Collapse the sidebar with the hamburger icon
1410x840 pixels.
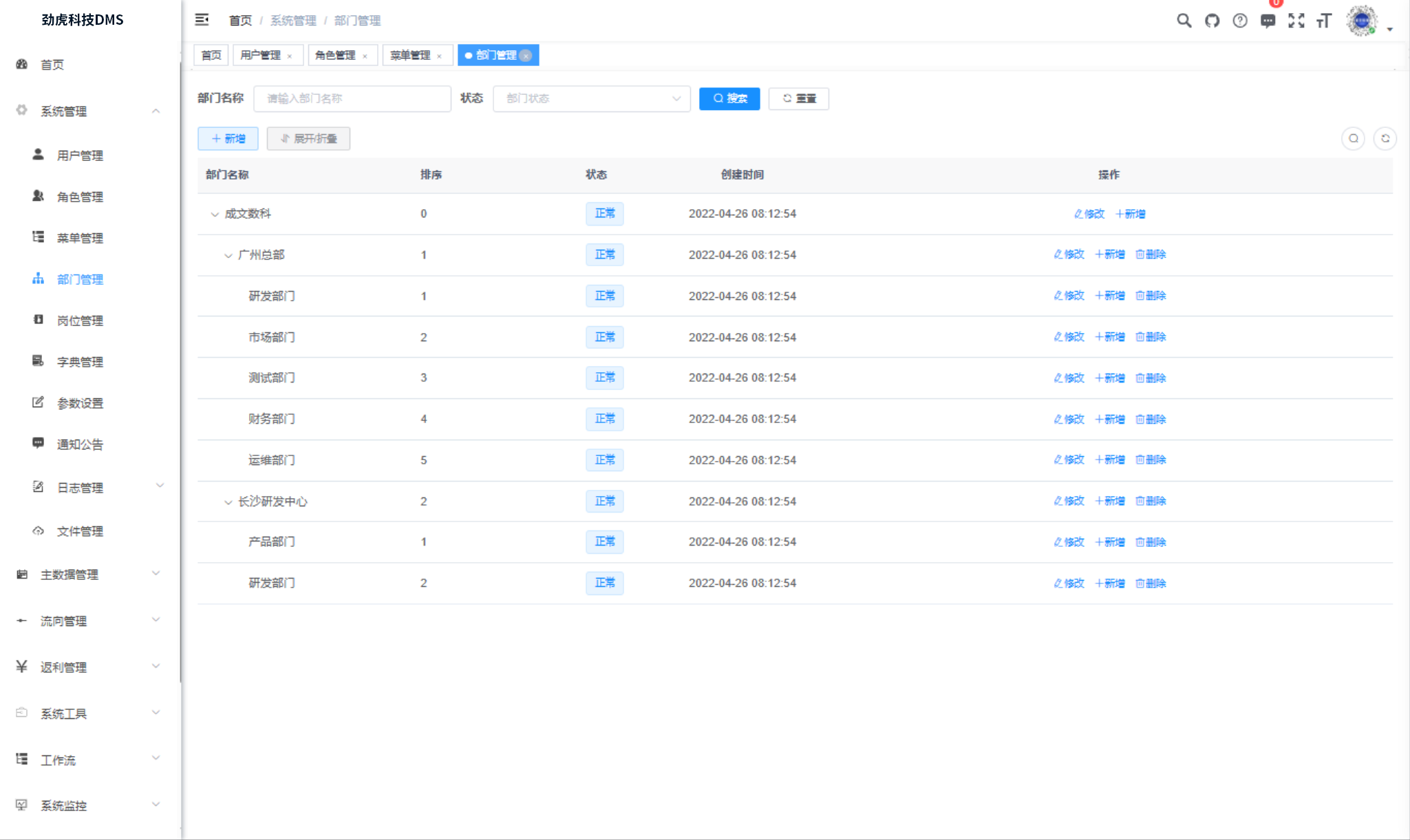[202, 20]
